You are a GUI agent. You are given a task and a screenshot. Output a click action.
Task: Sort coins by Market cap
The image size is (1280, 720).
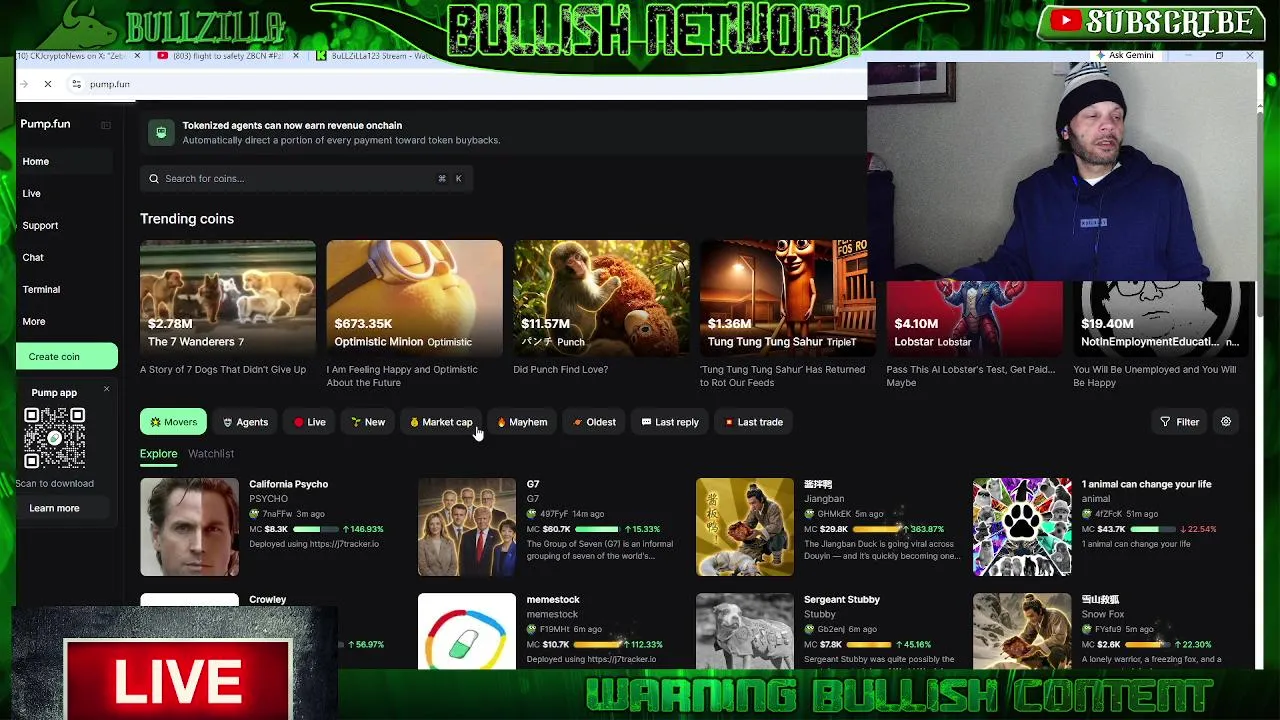(x=440, y=422)
